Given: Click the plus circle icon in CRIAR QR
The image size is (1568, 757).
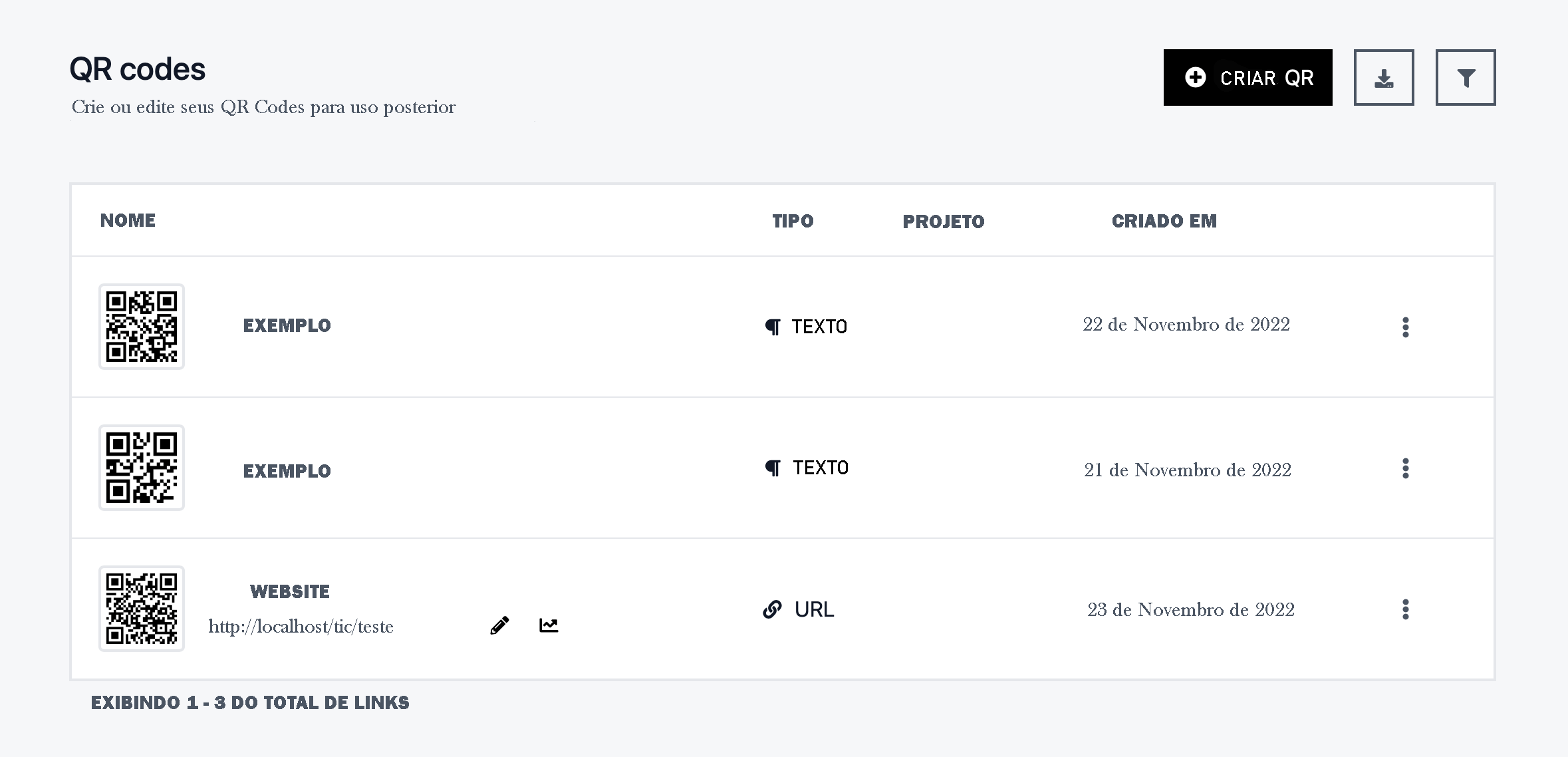Looking at the screenshot, I should 1195,77.
